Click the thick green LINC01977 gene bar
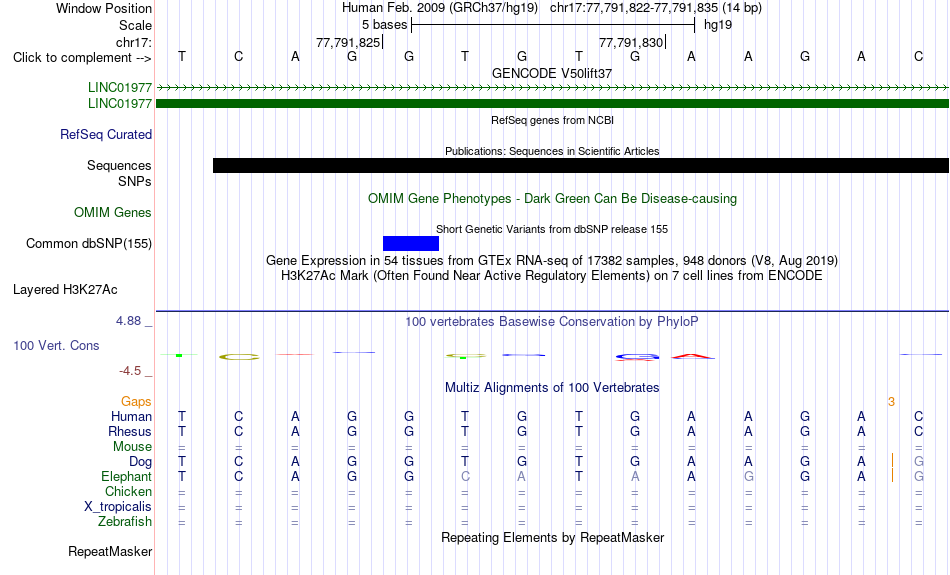This screenshot has height=575, width=950. point(552,104)
